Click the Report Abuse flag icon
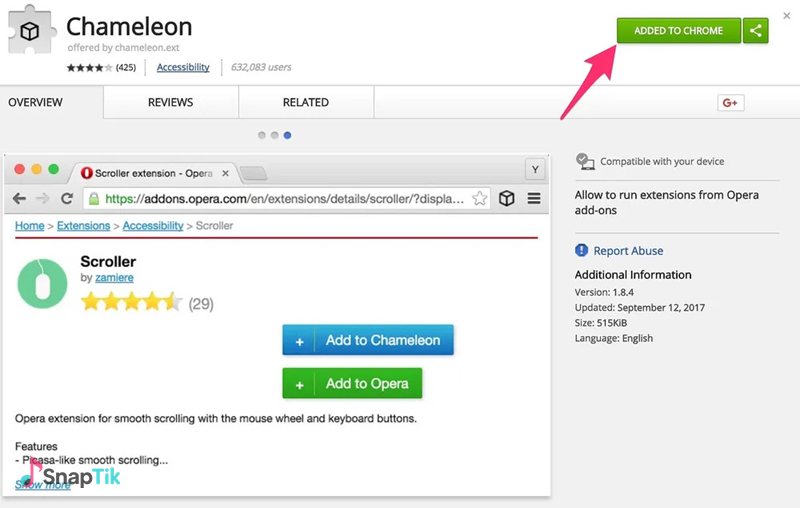 pyautogui.click(x=582, y=251)
